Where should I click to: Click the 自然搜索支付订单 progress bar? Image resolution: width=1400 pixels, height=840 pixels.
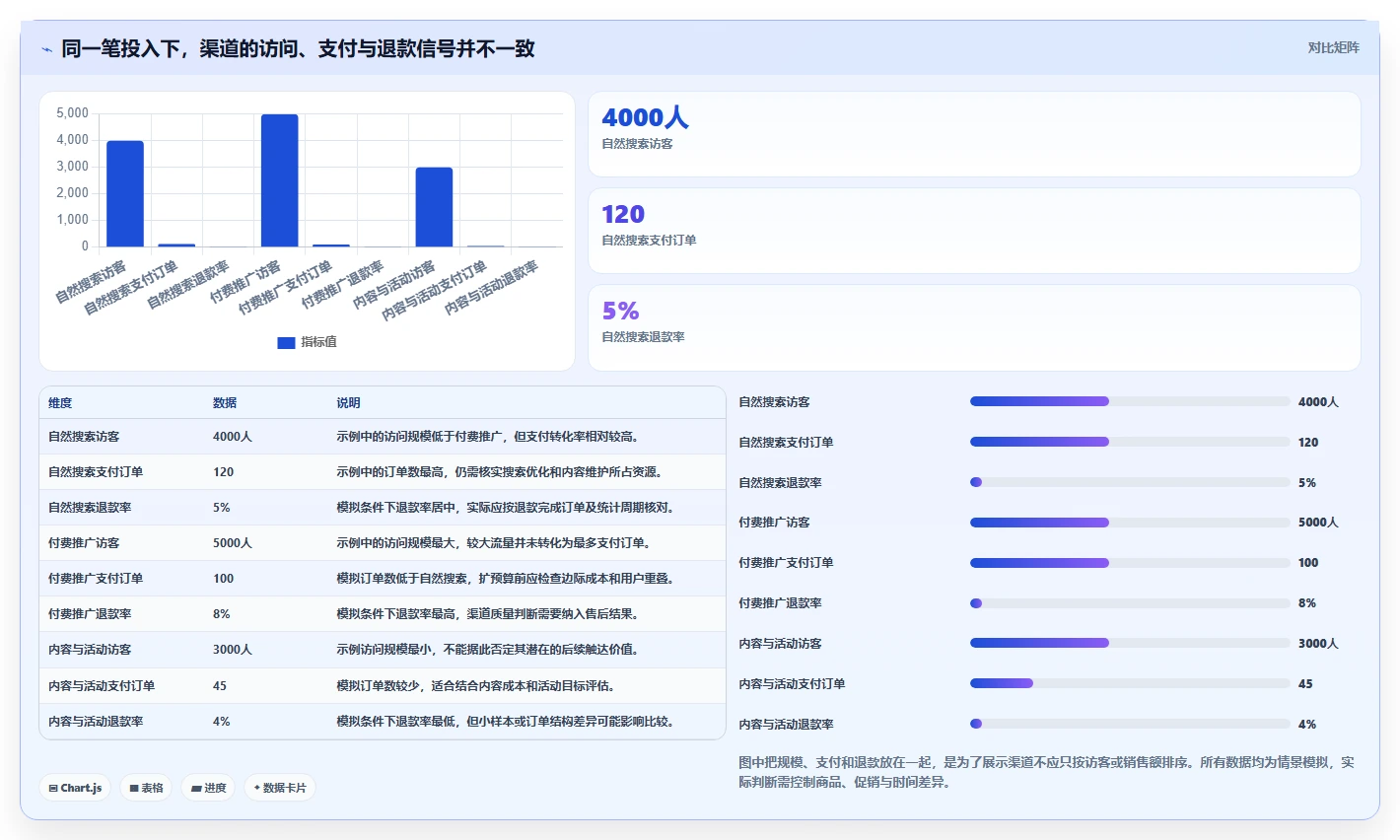1130,442
